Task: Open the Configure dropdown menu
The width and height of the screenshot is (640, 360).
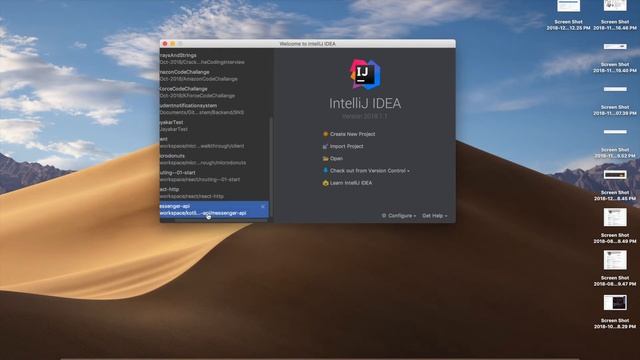Action: (402, 216)
